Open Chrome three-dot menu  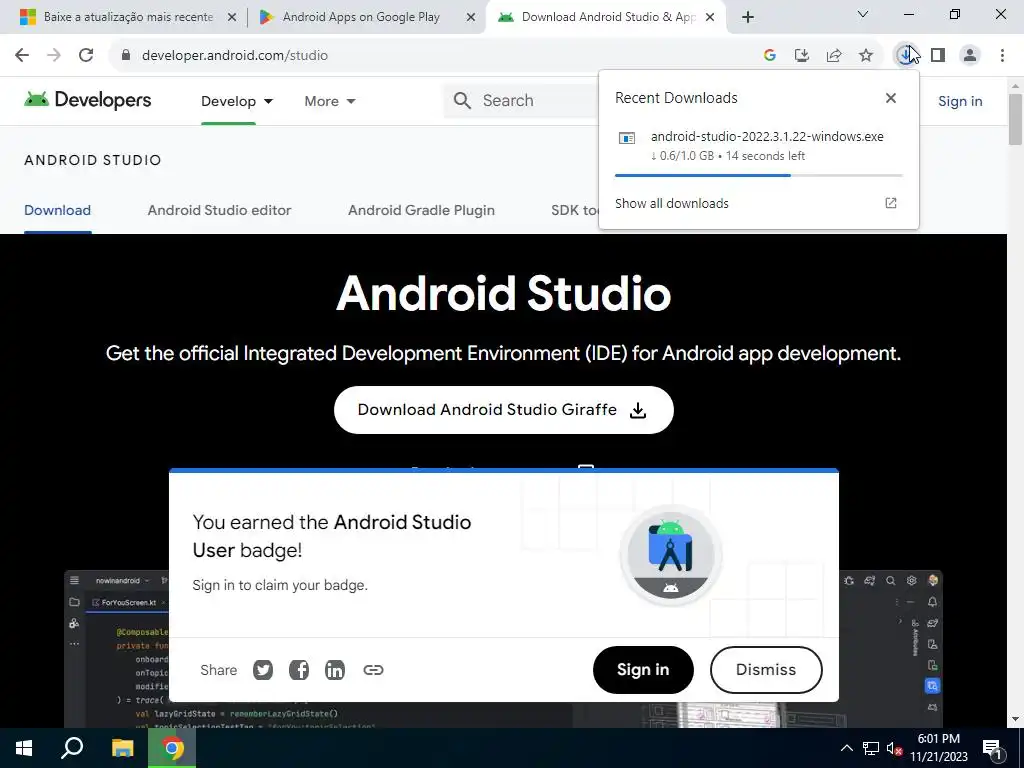[1002, 56]
